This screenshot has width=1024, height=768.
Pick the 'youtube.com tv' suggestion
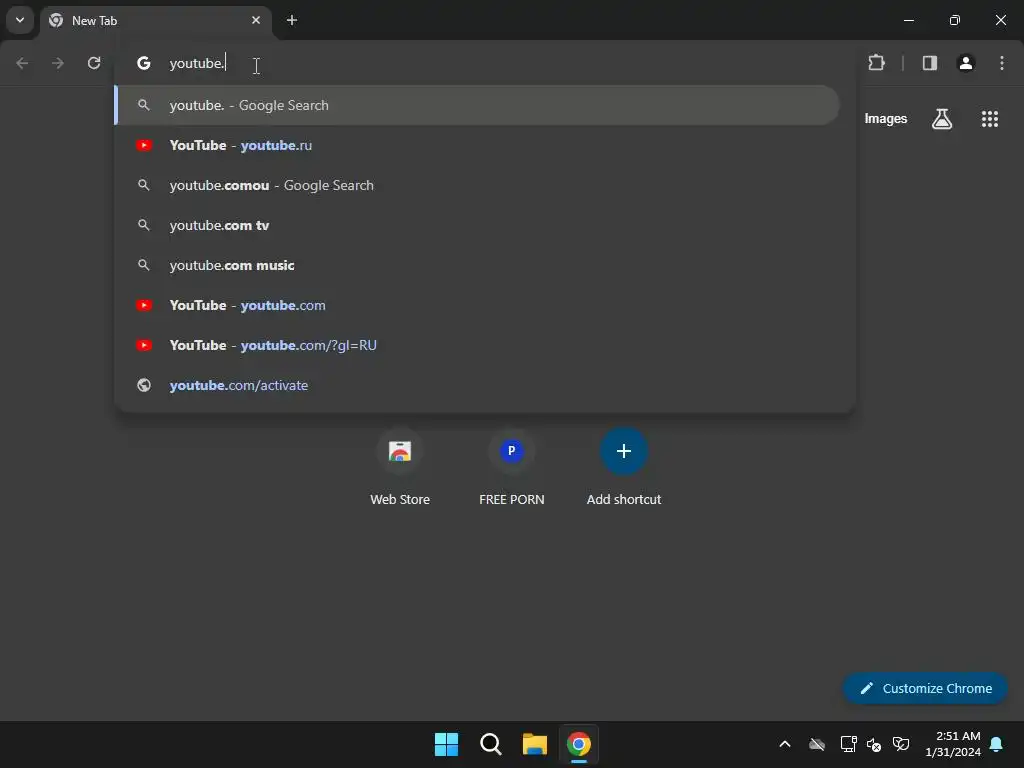(x=477, y=225)
